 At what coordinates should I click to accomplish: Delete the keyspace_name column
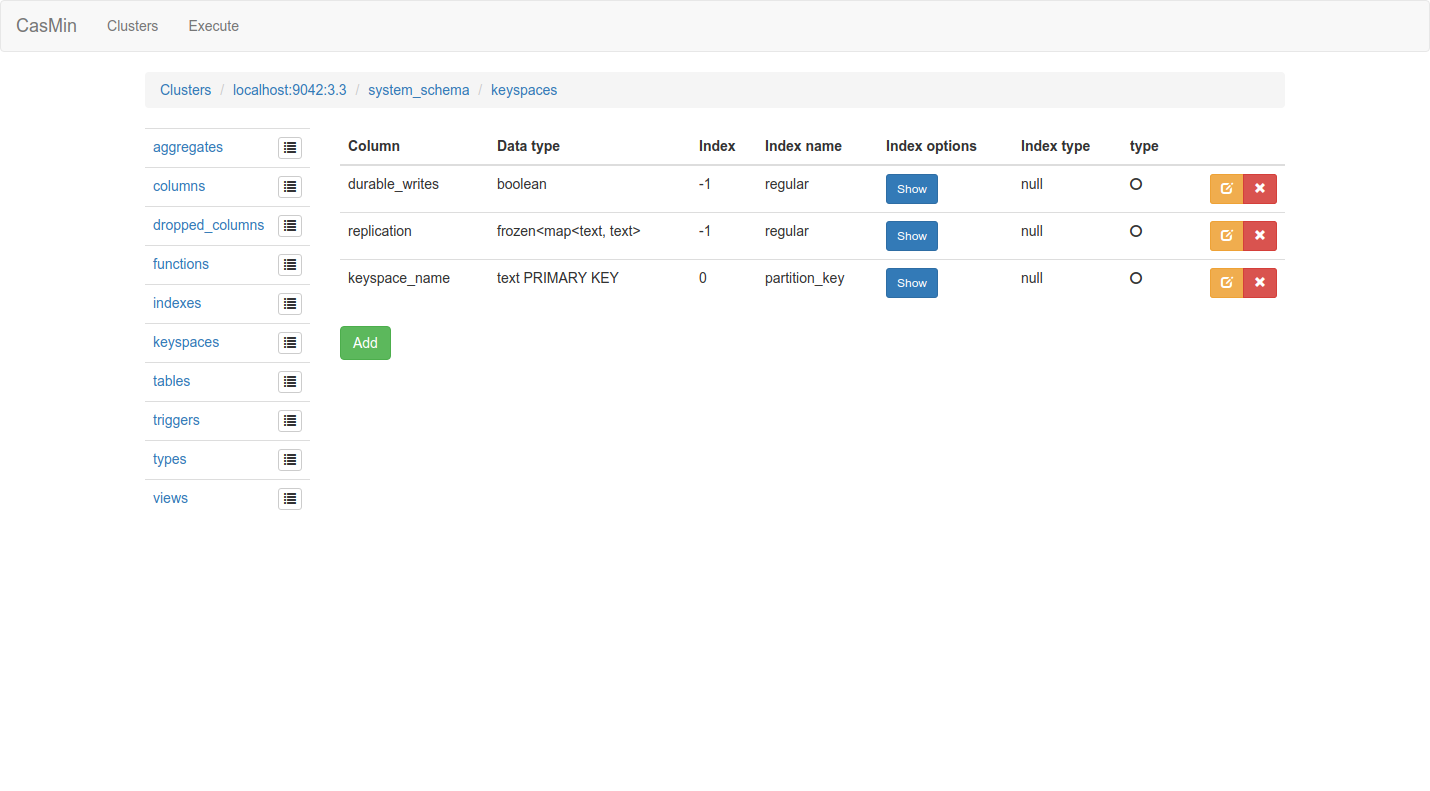pyautogui.click(x=1260, y=283)
